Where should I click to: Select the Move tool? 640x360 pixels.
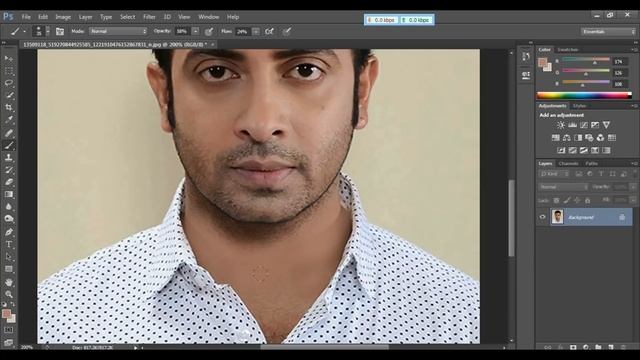tap(9, 59)
